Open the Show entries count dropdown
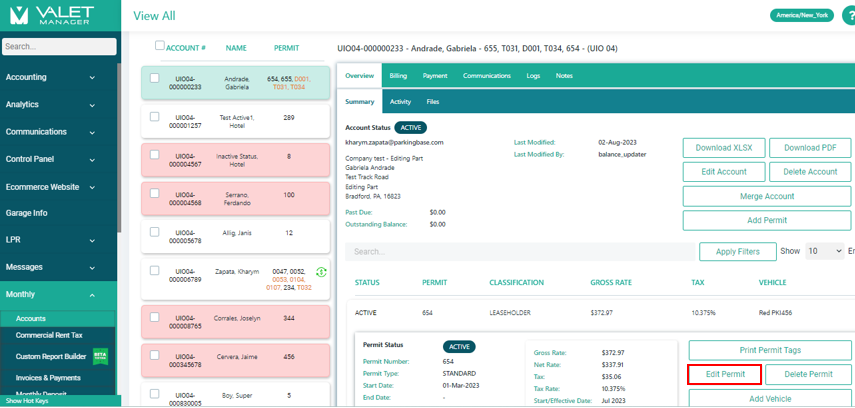 click(x=825, y=251)
